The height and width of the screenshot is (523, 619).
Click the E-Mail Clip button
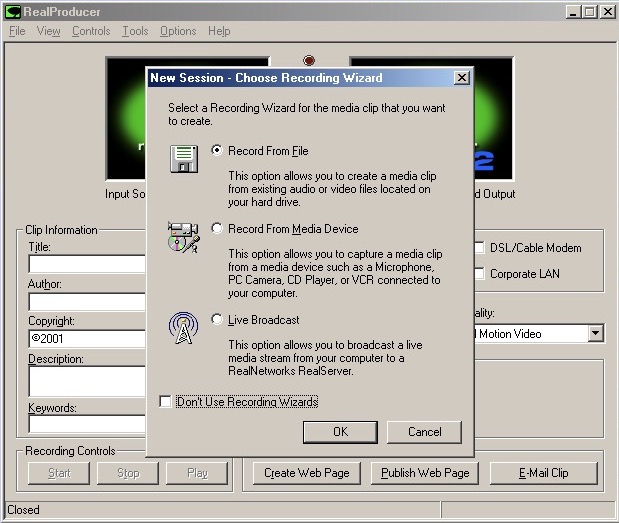click(x=543, y=473)
